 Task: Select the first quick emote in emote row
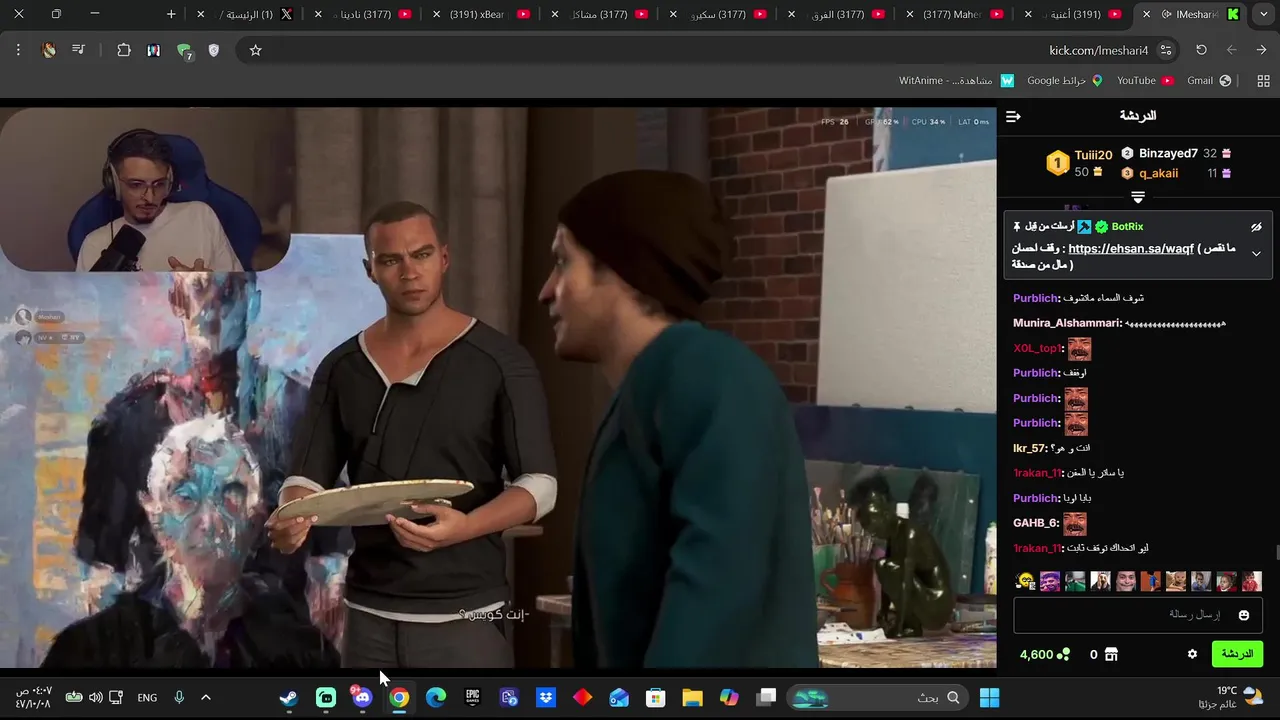point(1025,581)
